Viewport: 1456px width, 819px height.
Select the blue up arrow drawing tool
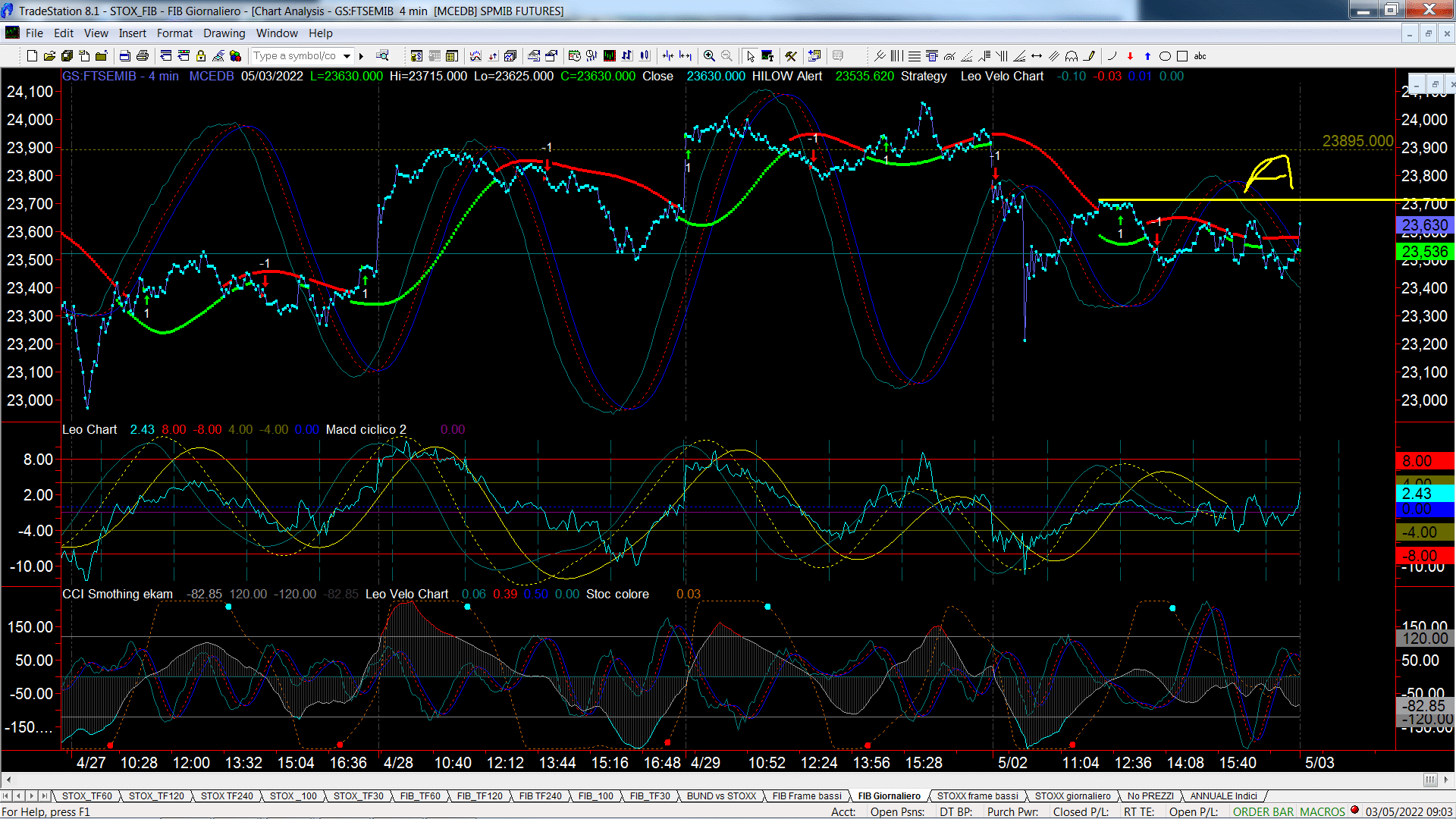point(1147,56)
